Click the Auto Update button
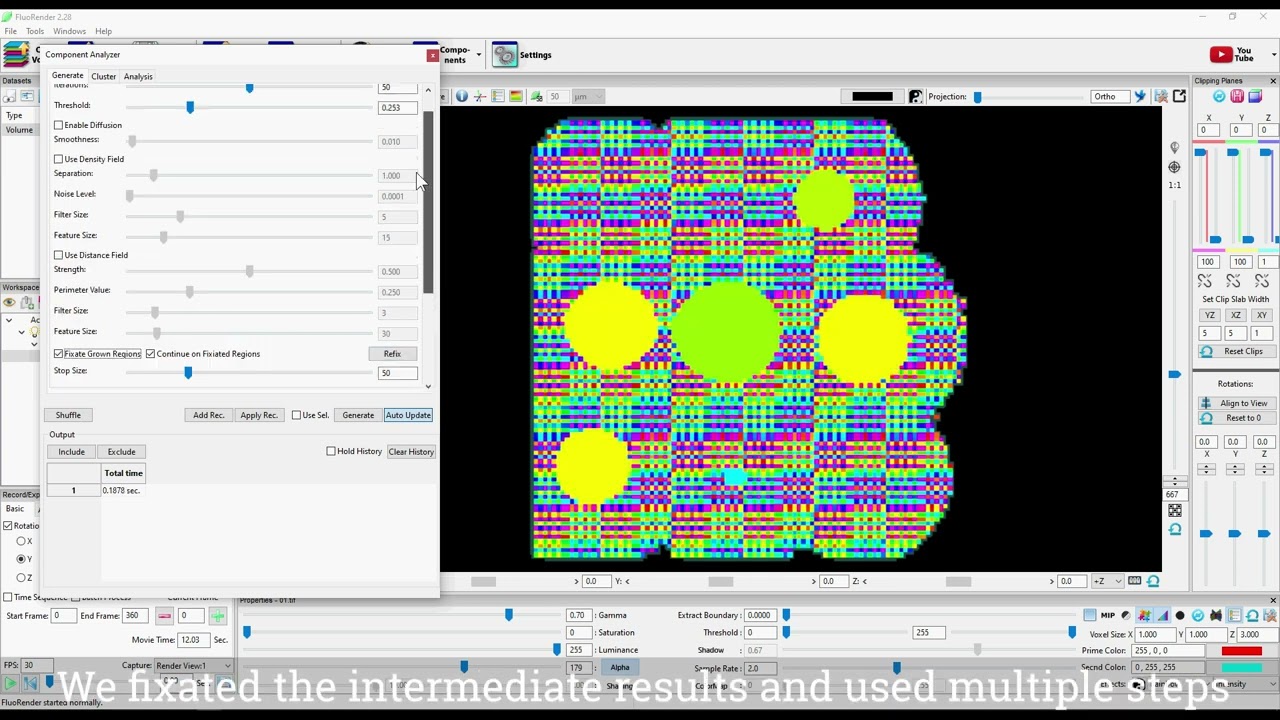The width and height of the screenshot is (1280, 720). [x=408, y=415]
